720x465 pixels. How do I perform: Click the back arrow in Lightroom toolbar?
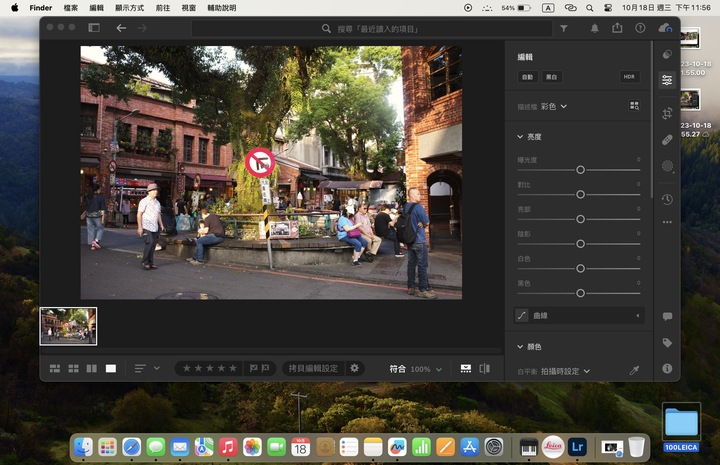click(121, 28)
